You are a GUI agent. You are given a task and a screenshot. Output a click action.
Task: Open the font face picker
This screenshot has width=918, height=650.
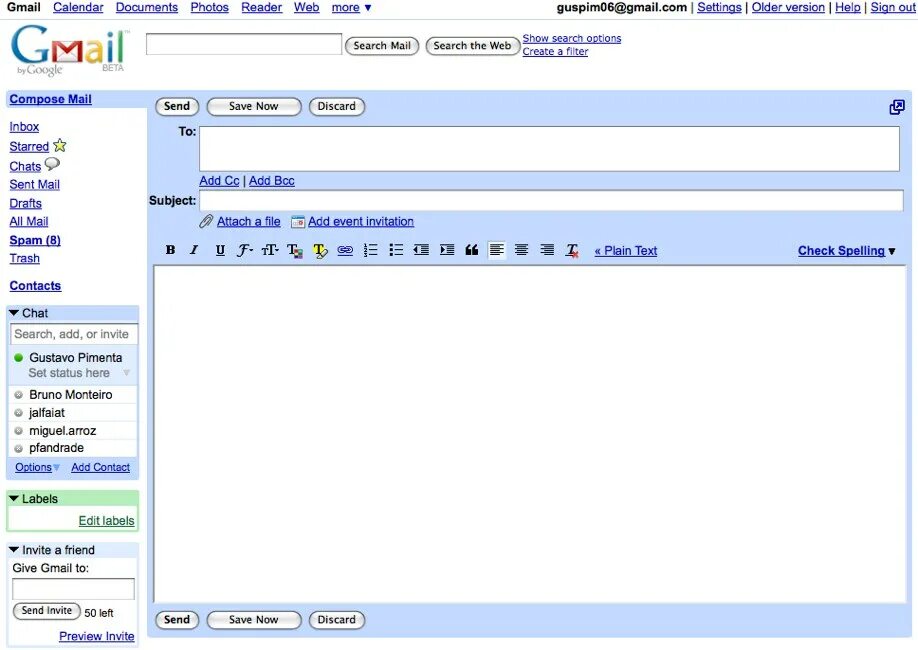[245, 250]
